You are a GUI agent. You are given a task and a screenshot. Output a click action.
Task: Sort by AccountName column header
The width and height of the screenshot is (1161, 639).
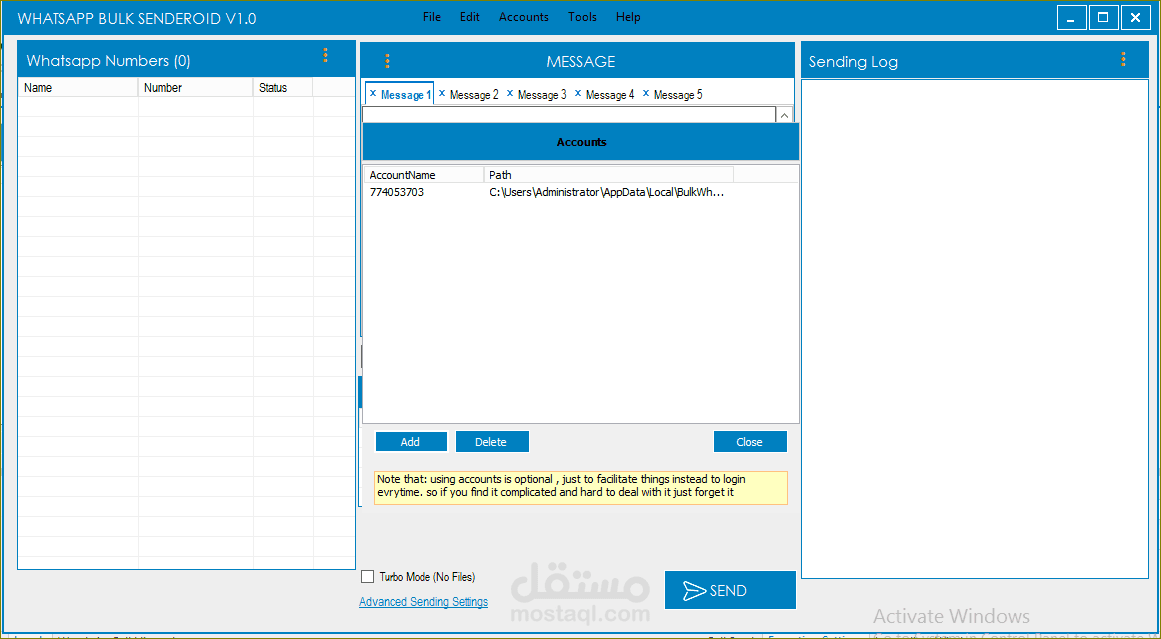point(424,175)
